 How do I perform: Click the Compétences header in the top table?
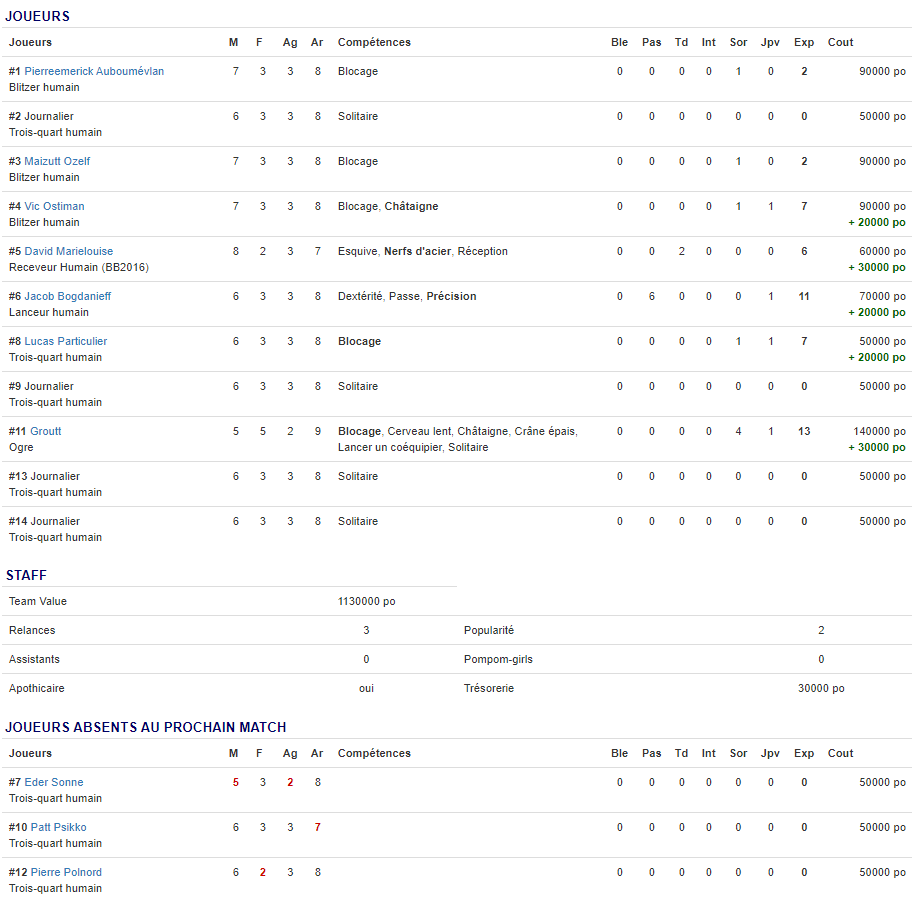pyautogui.click(x=374, y=43)
